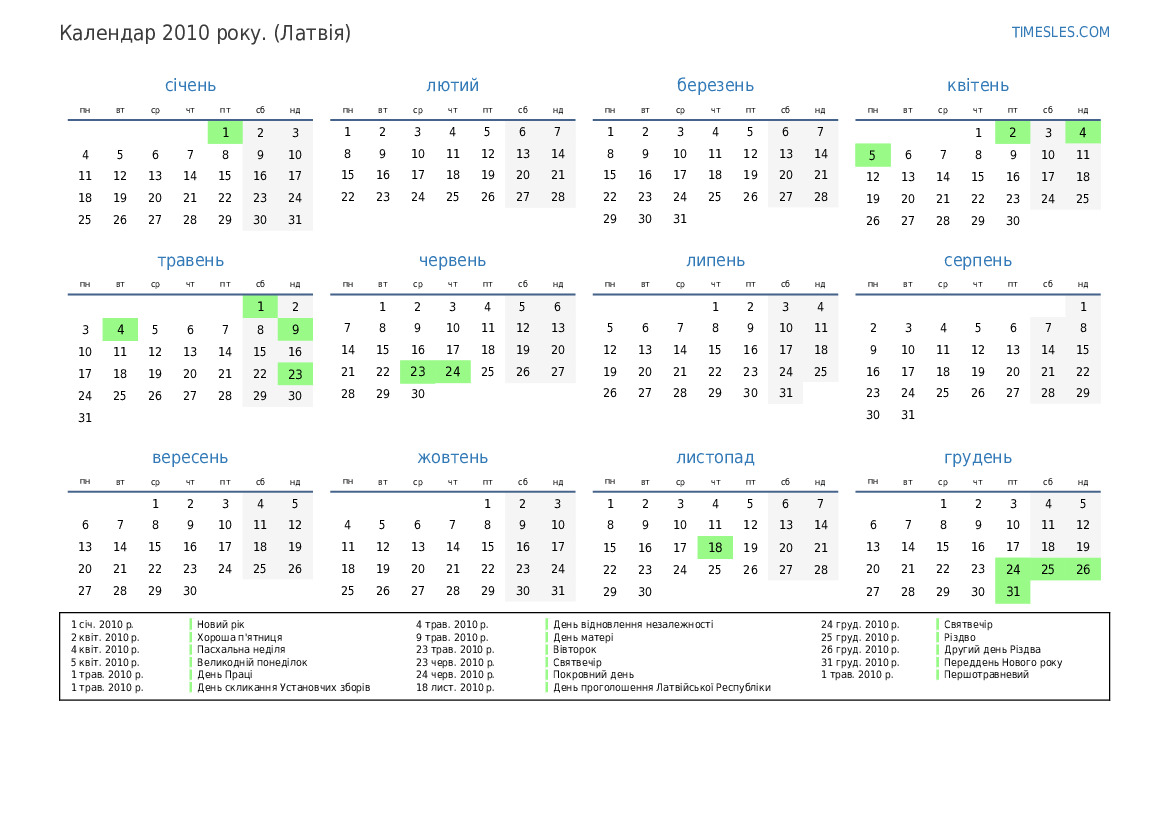Click highlighted 18 November in листопад
The image size is (1169, 827).
coord(715,548)
